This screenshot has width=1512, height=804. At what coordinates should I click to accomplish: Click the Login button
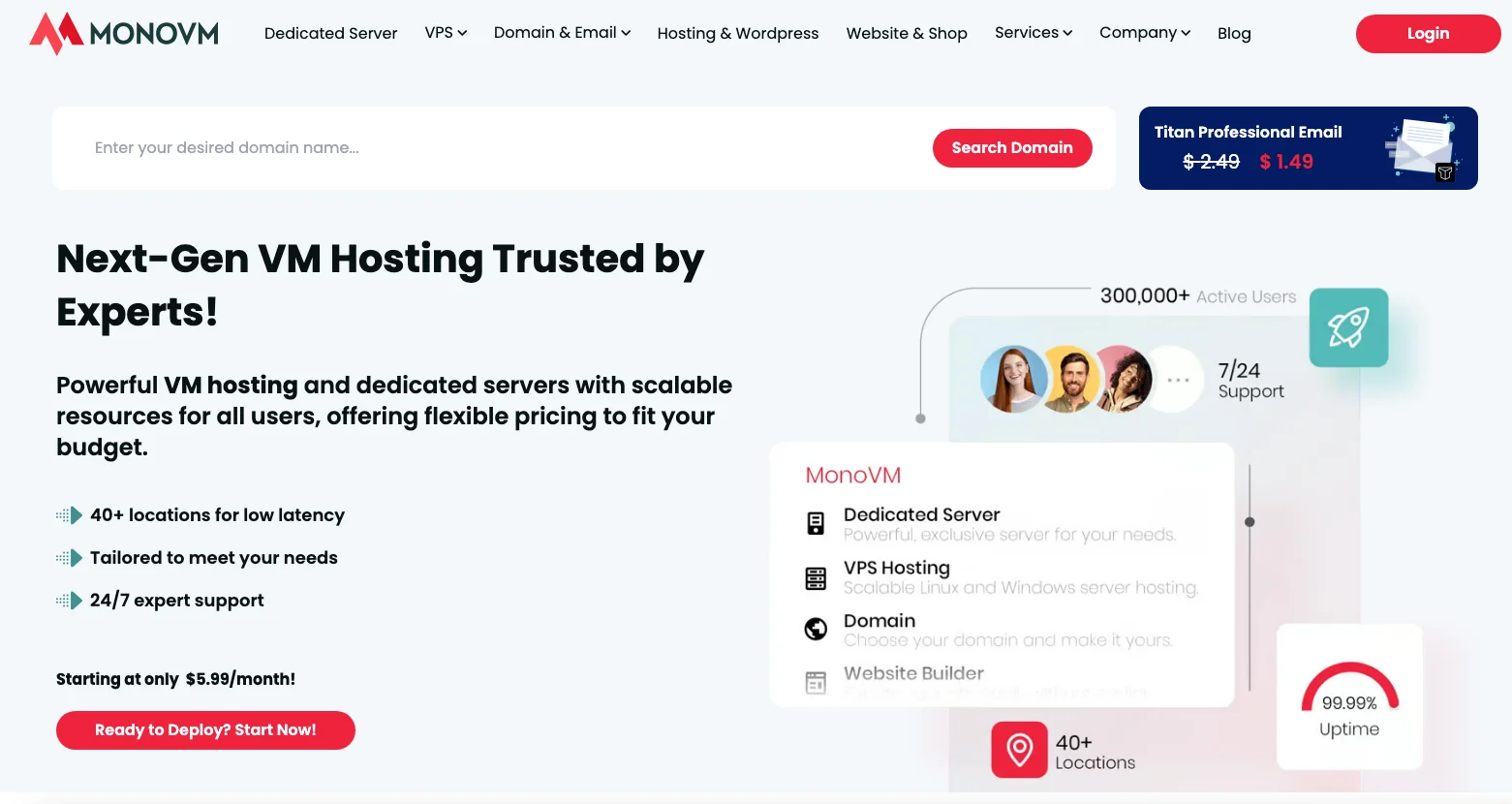1428,34
